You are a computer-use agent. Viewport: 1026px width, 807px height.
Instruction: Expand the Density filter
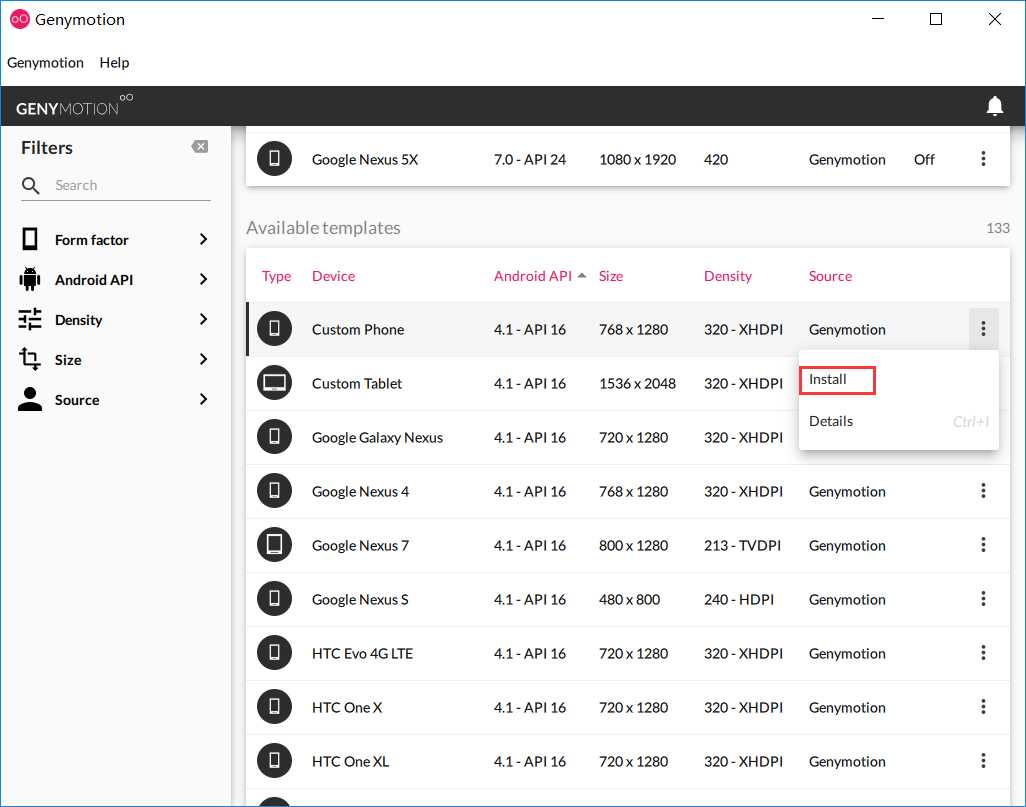pos(203,319)
